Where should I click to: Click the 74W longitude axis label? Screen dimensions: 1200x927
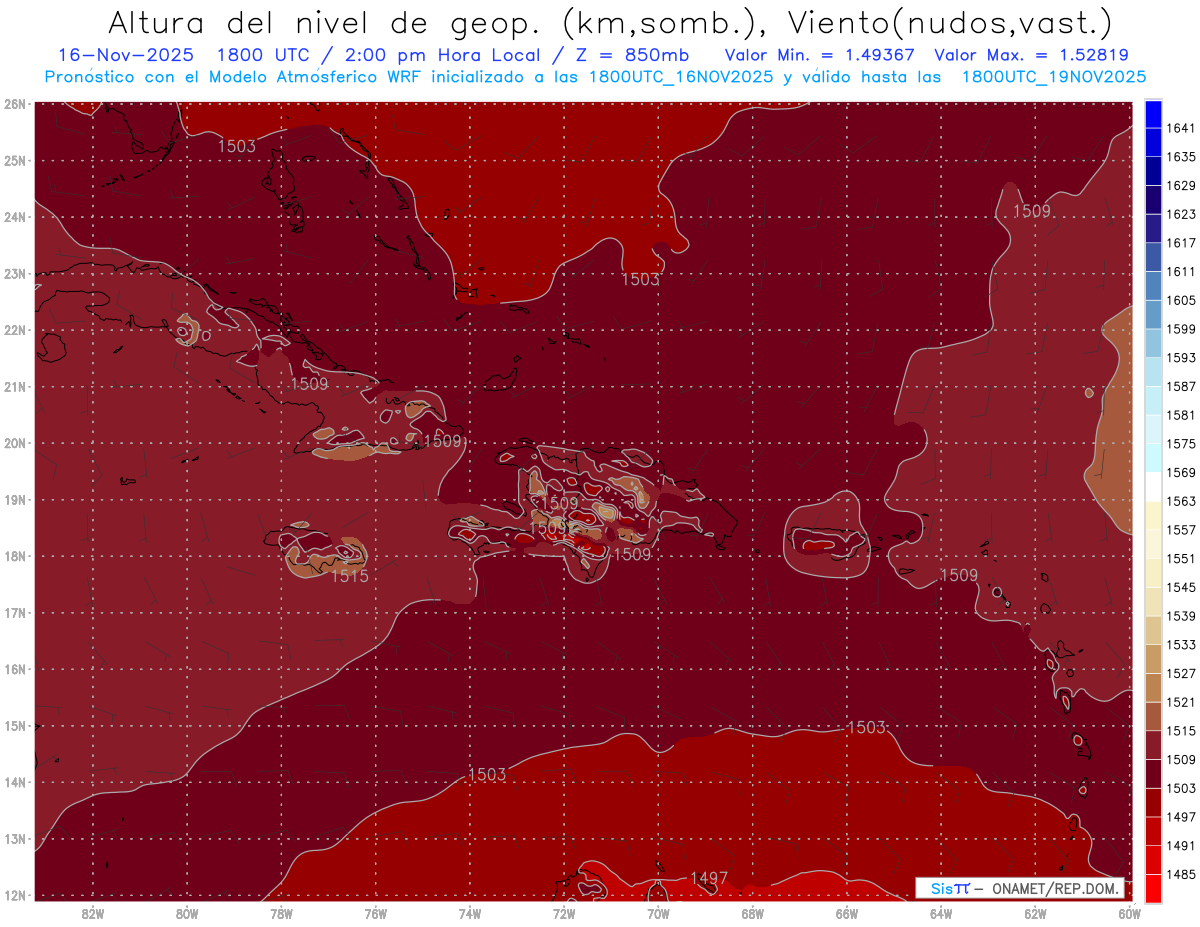(x=470, y=913)
